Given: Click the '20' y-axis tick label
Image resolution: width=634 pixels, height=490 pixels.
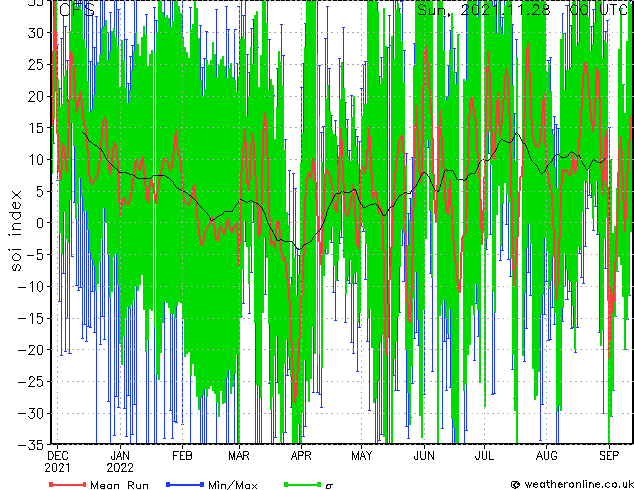Looking at the screenshot, I should tap(36, 96).
